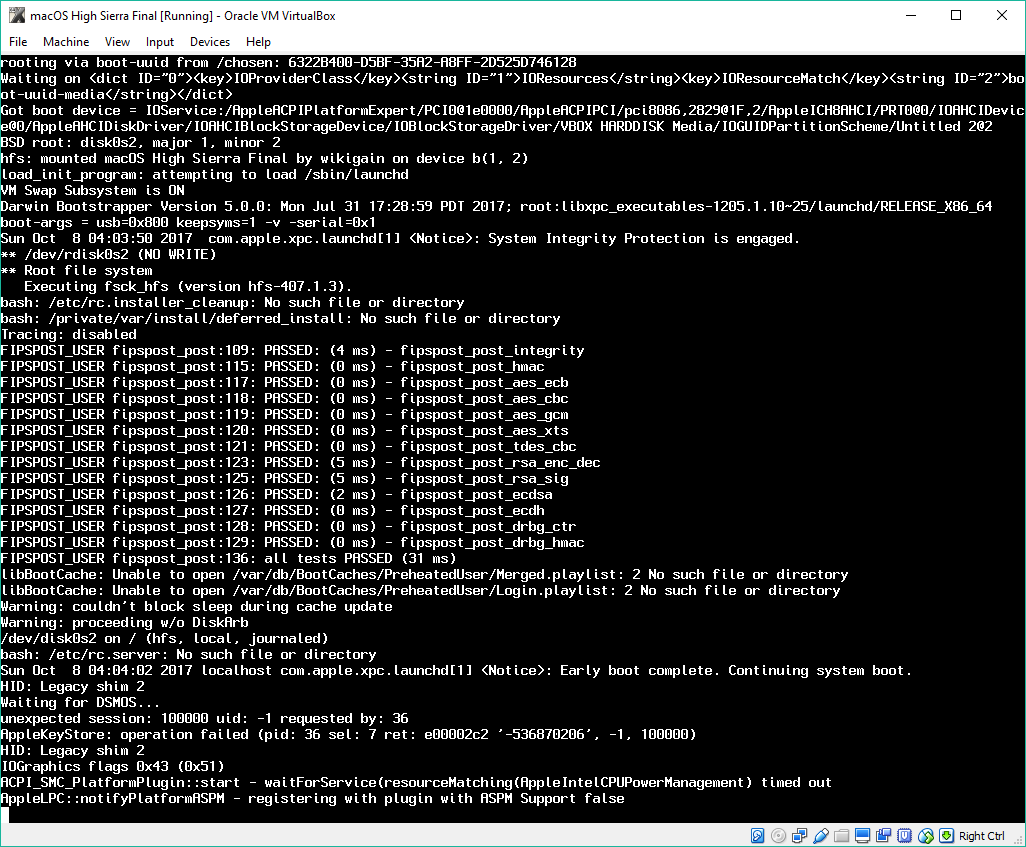The width and height of the screenshot is (1026, 847).
Task: Click 'System Integrity Protection is engaged.' text
Action: tap(644, 238)
